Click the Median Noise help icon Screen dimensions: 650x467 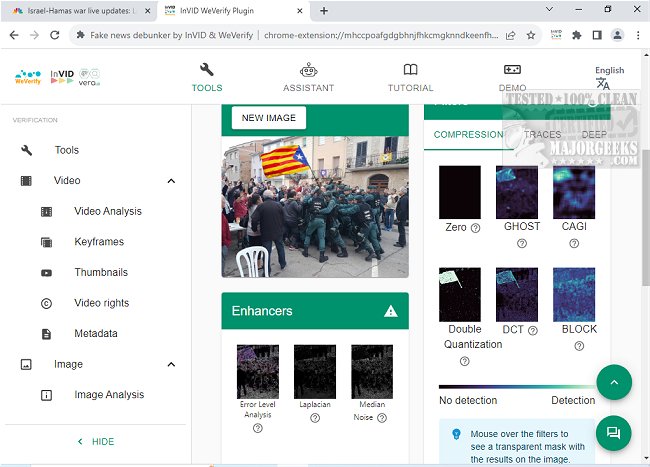[x=382, y=418]
